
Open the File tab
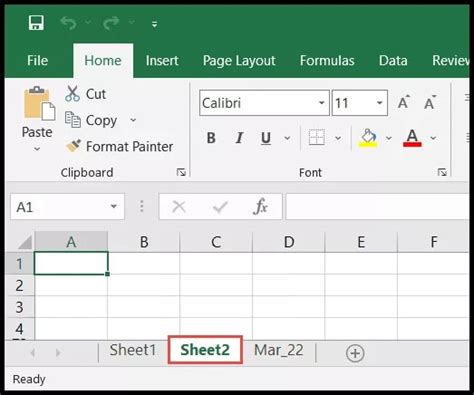coord(37,61)
